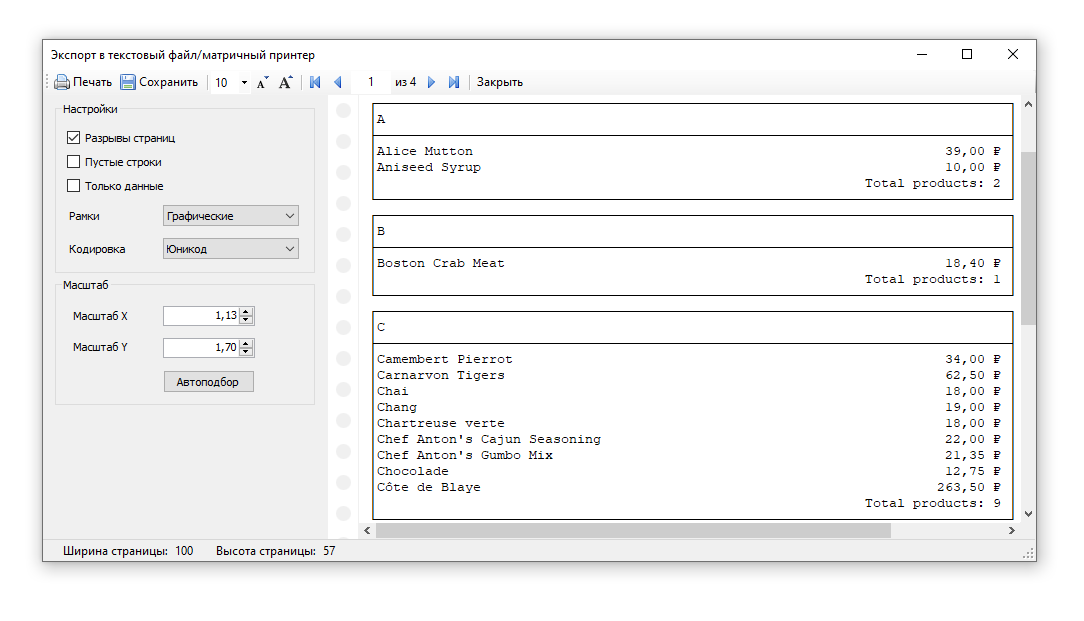Click the Ширина страницы: 100 status text
The height and width of the screenshot is (621, 1084).
128,551
